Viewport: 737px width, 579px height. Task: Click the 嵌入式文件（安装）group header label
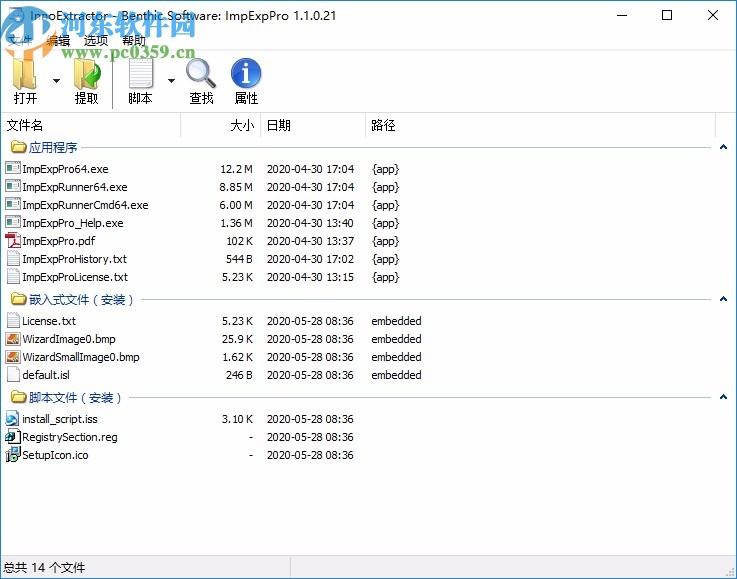(x=82, y=299)
